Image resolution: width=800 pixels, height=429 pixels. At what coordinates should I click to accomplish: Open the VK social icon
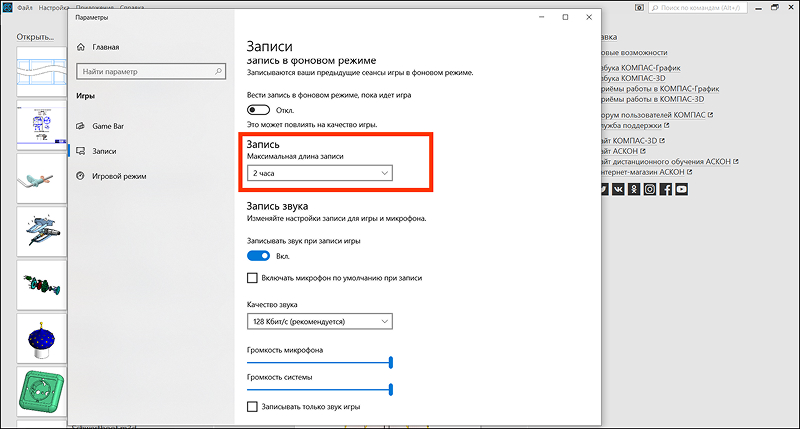618,189
